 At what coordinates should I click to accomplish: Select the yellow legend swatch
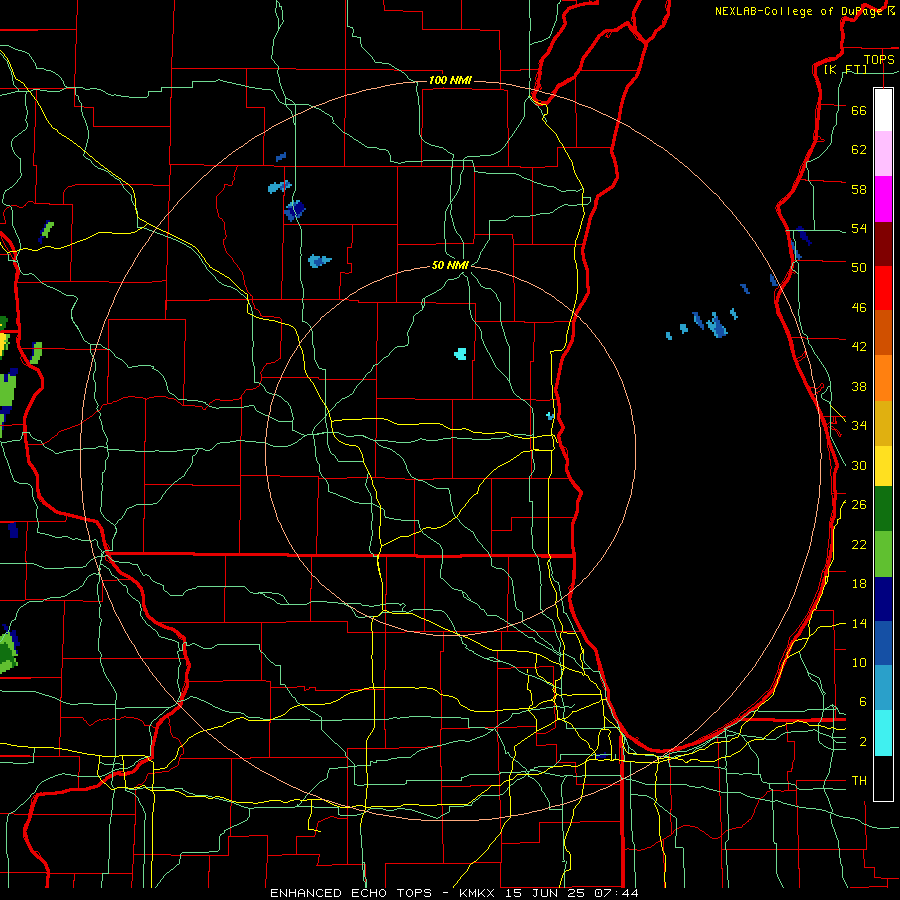pyautogui.click(x=883, y=466)
